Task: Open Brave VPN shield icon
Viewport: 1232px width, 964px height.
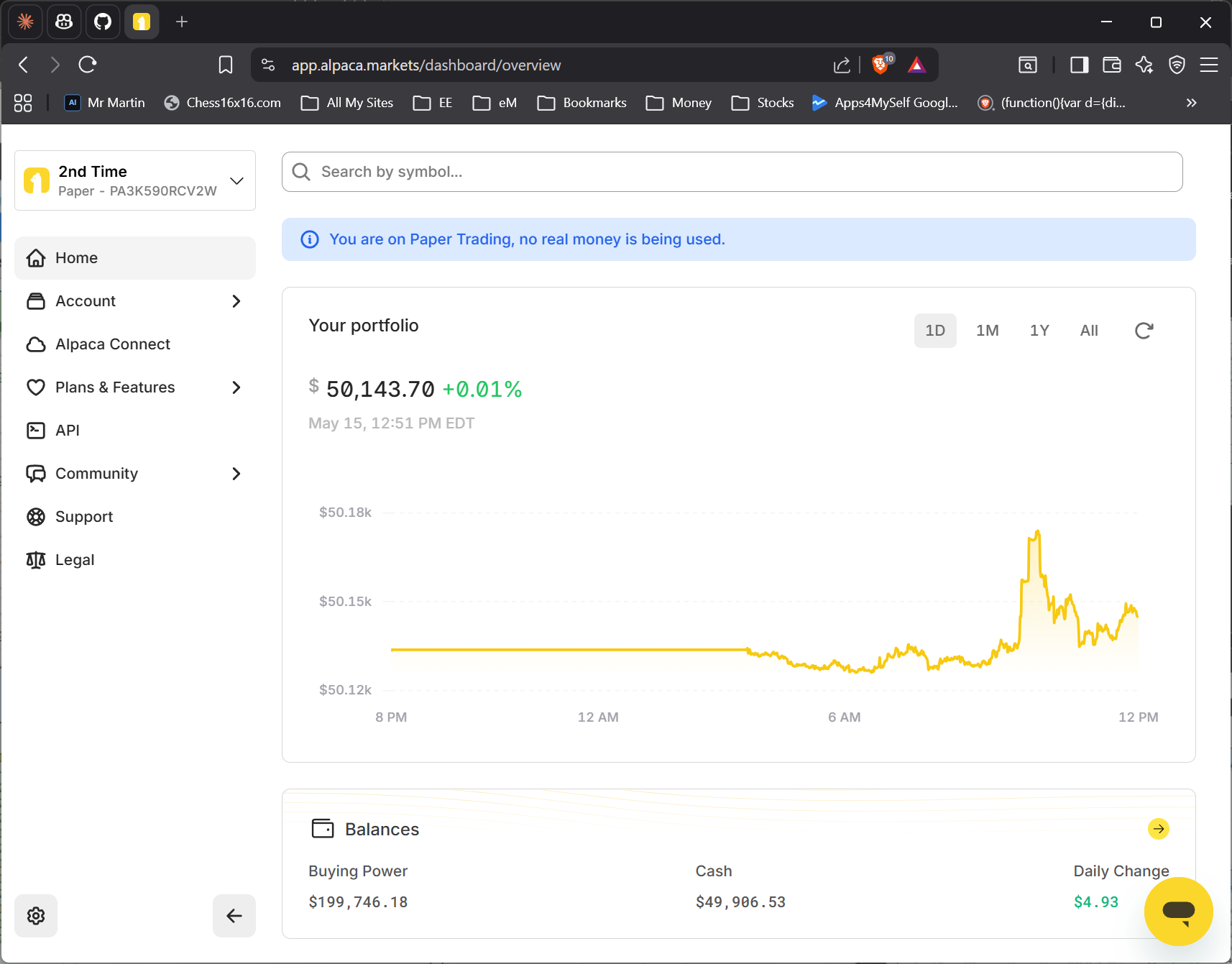Action: (x=1177, y=65)
